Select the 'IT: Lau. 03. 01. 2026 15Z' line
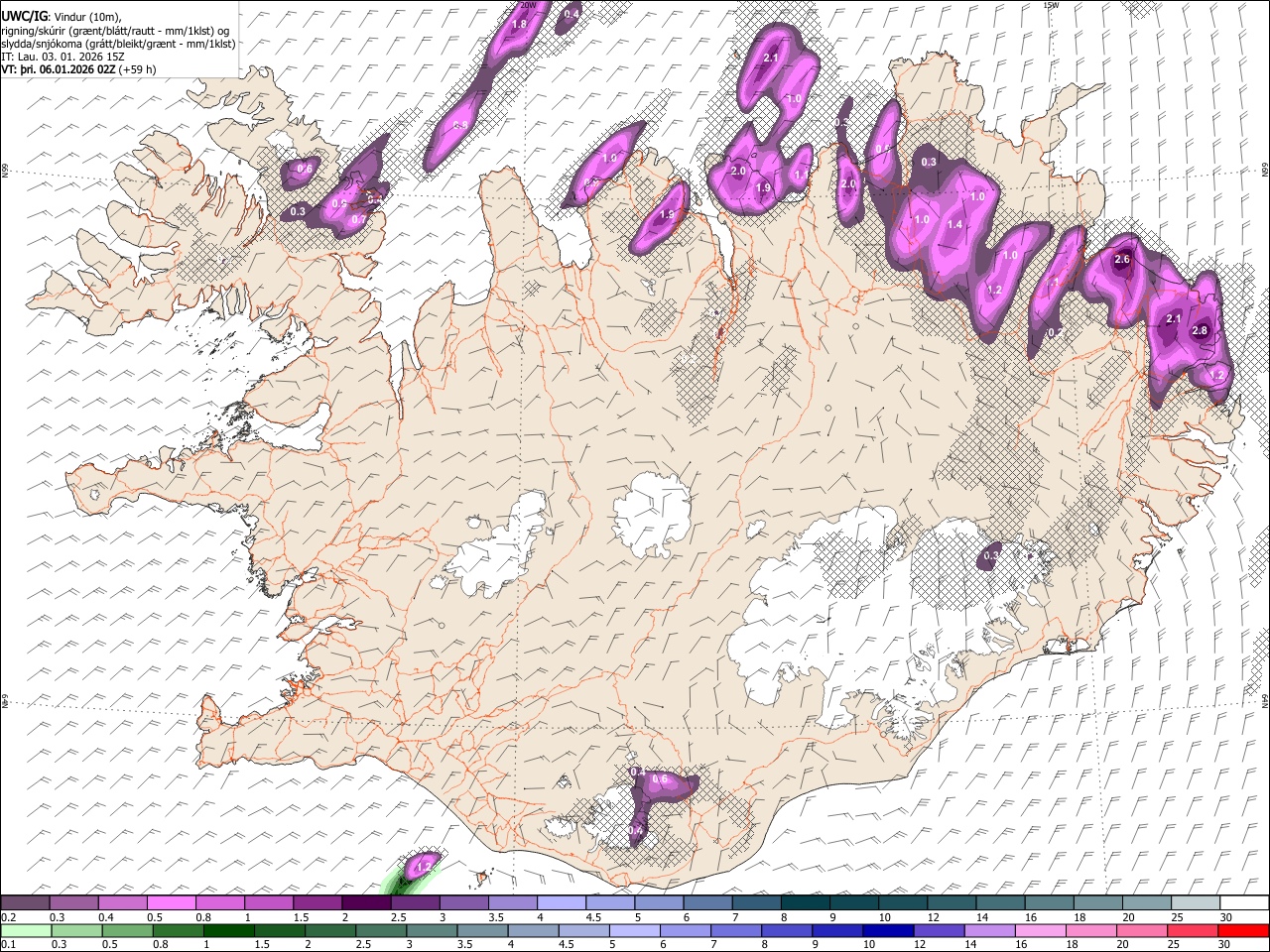The width and height of the screenshot is (1270, 952). (63, 57)
